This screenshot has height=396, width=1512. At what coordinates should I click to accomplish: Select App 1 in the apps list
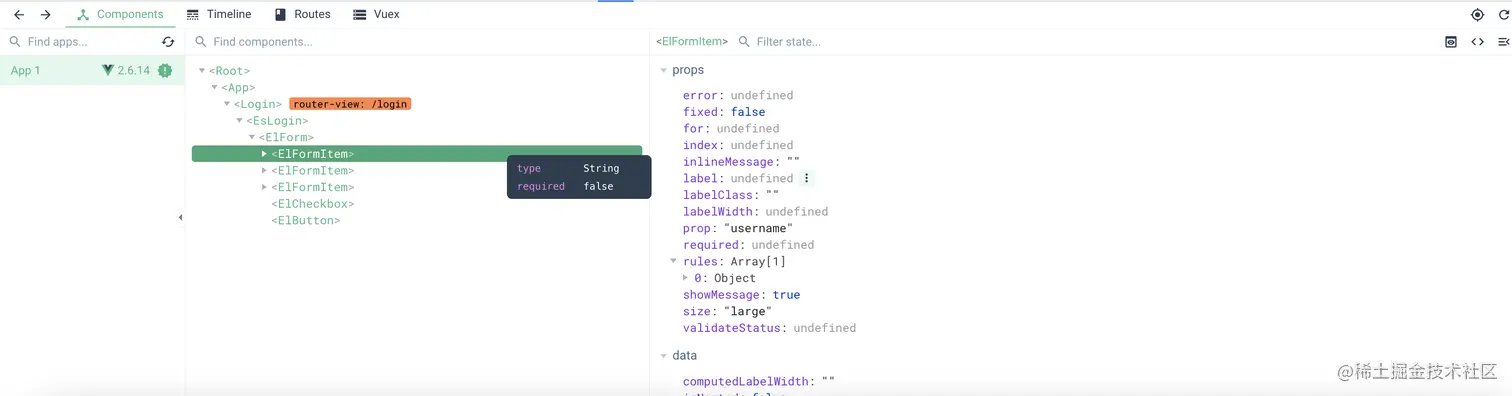click(x=92, y=70)
